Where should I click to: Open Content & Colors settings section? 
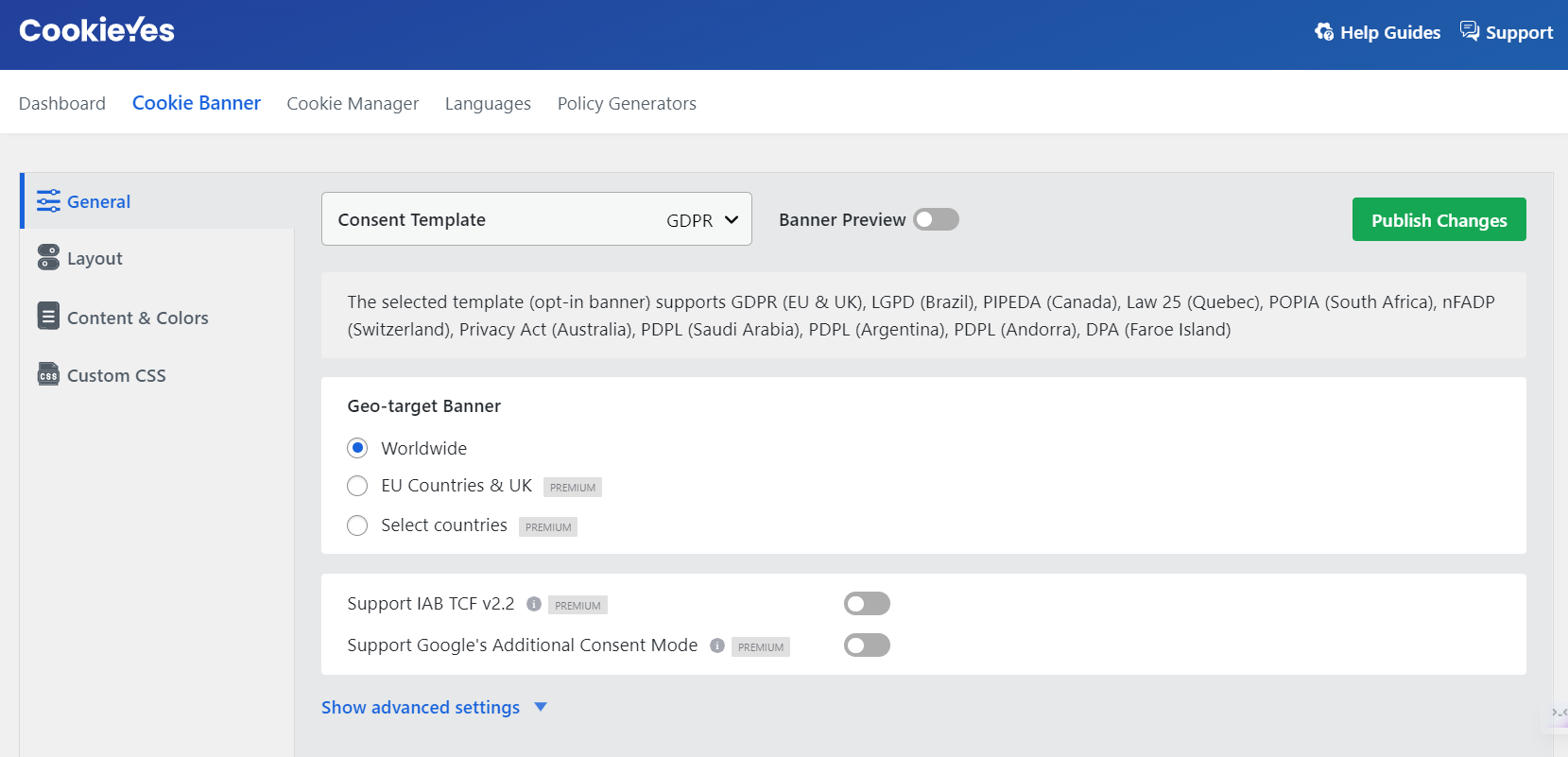click(x=158, y=318)
